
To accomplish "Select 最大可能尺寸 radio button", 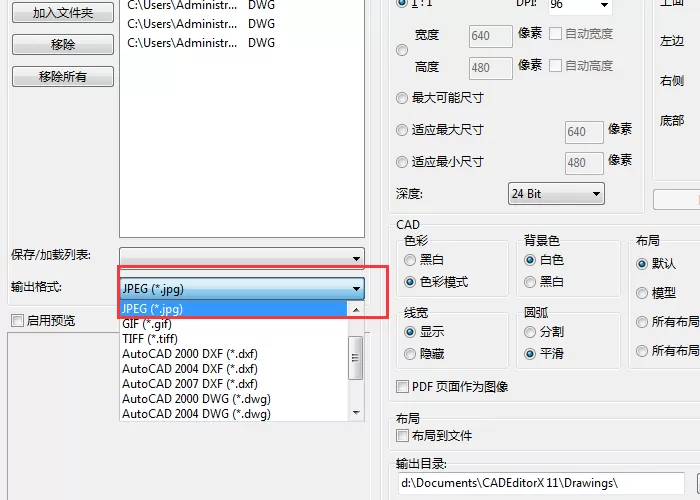I will [x=402, y=98].
